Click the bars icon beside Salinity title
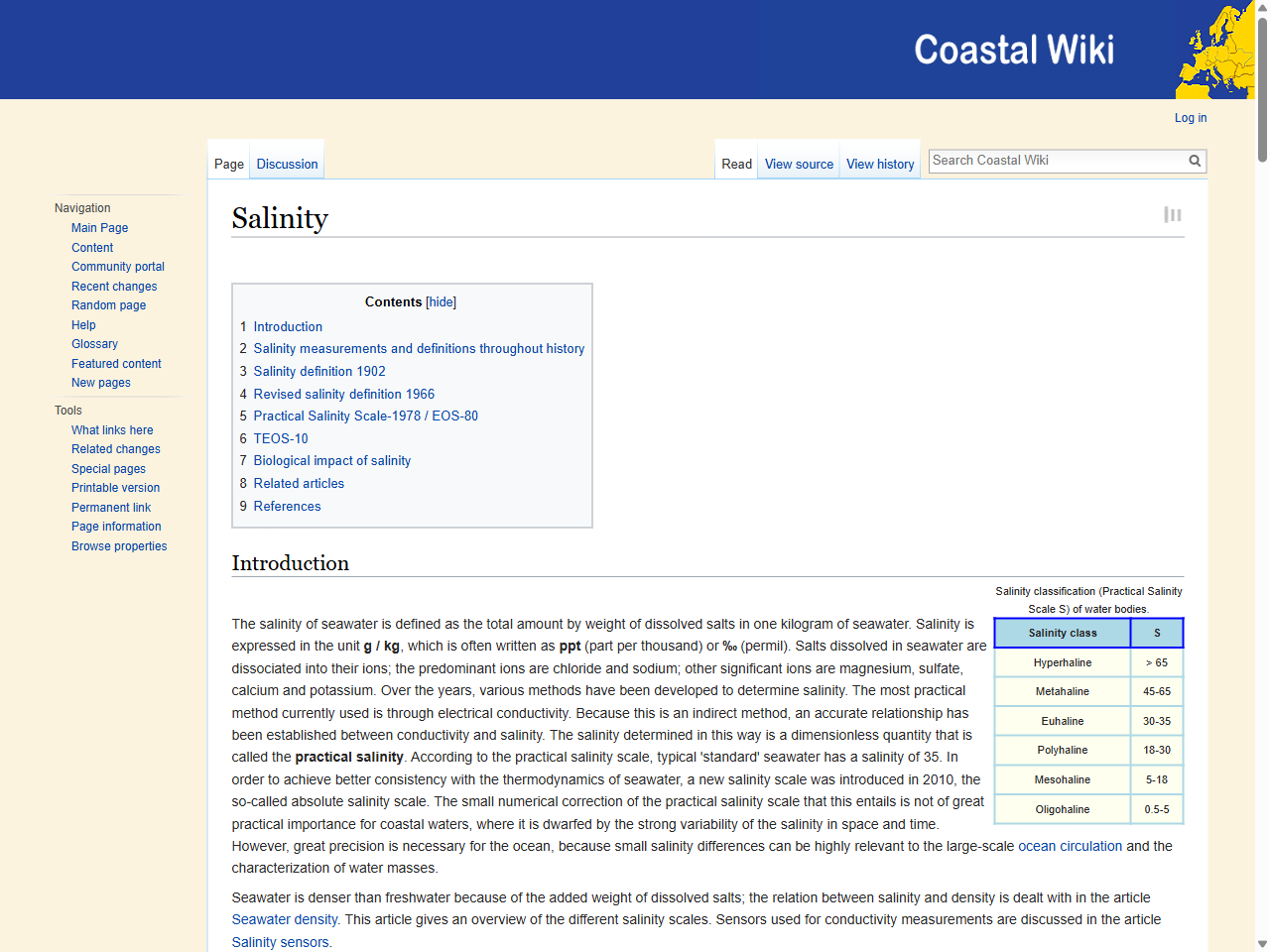This screenshot has height=952, width=1270. [x=1173, y=215]
